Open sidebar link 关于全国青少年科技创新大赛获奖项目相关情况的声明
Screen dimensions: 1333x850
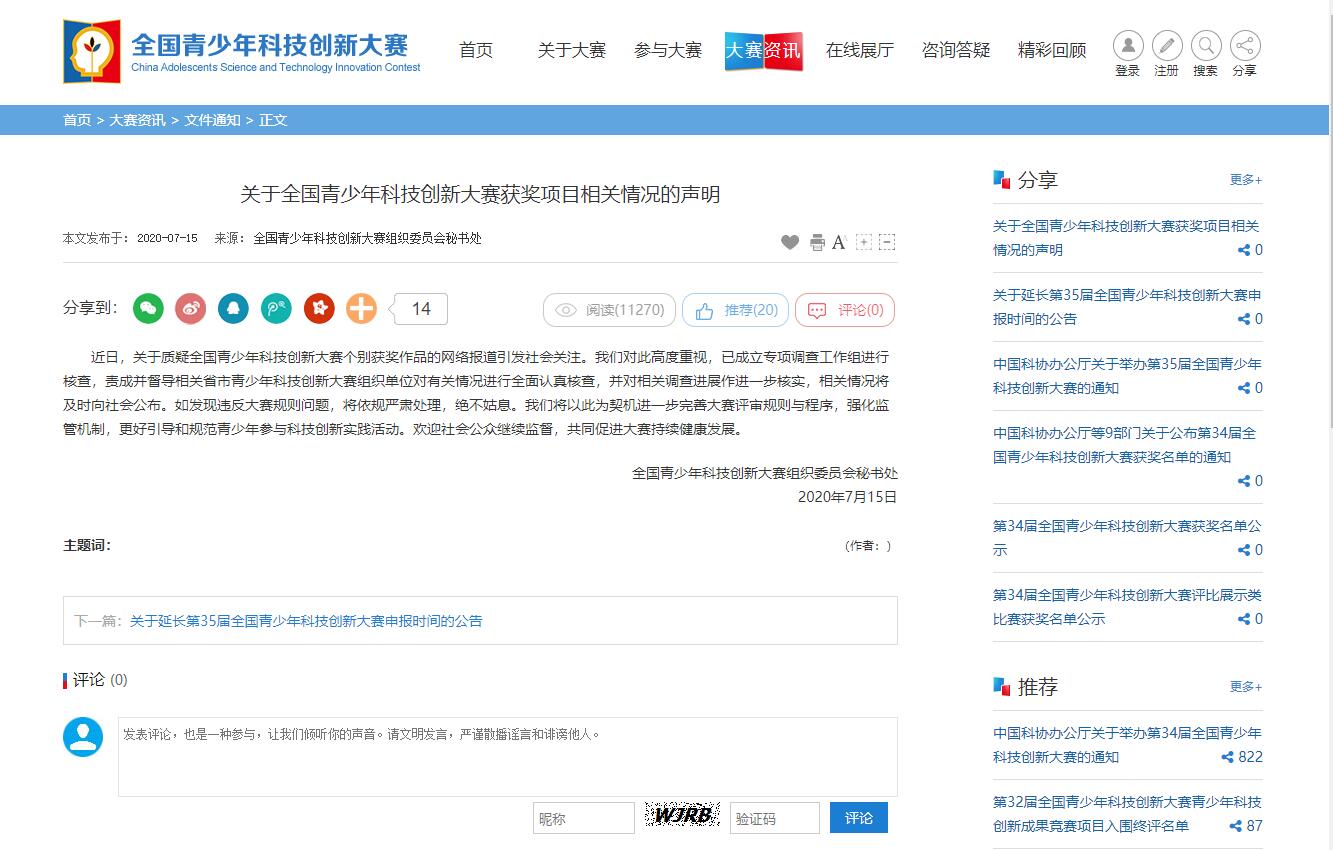pos(1126,238)
